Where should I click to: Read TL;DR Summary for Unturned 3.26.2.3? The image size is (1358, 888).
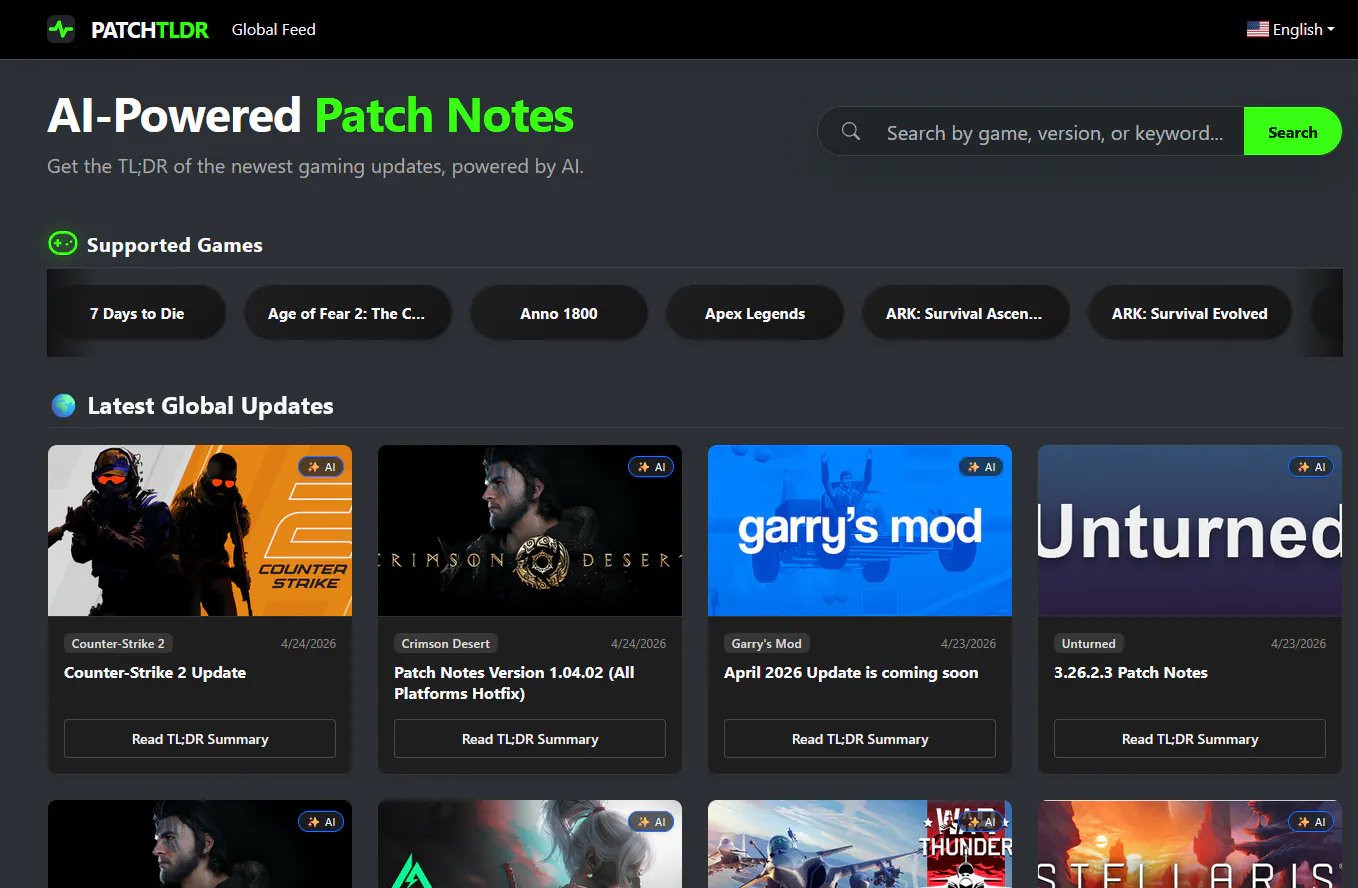tap(1190, 739)
